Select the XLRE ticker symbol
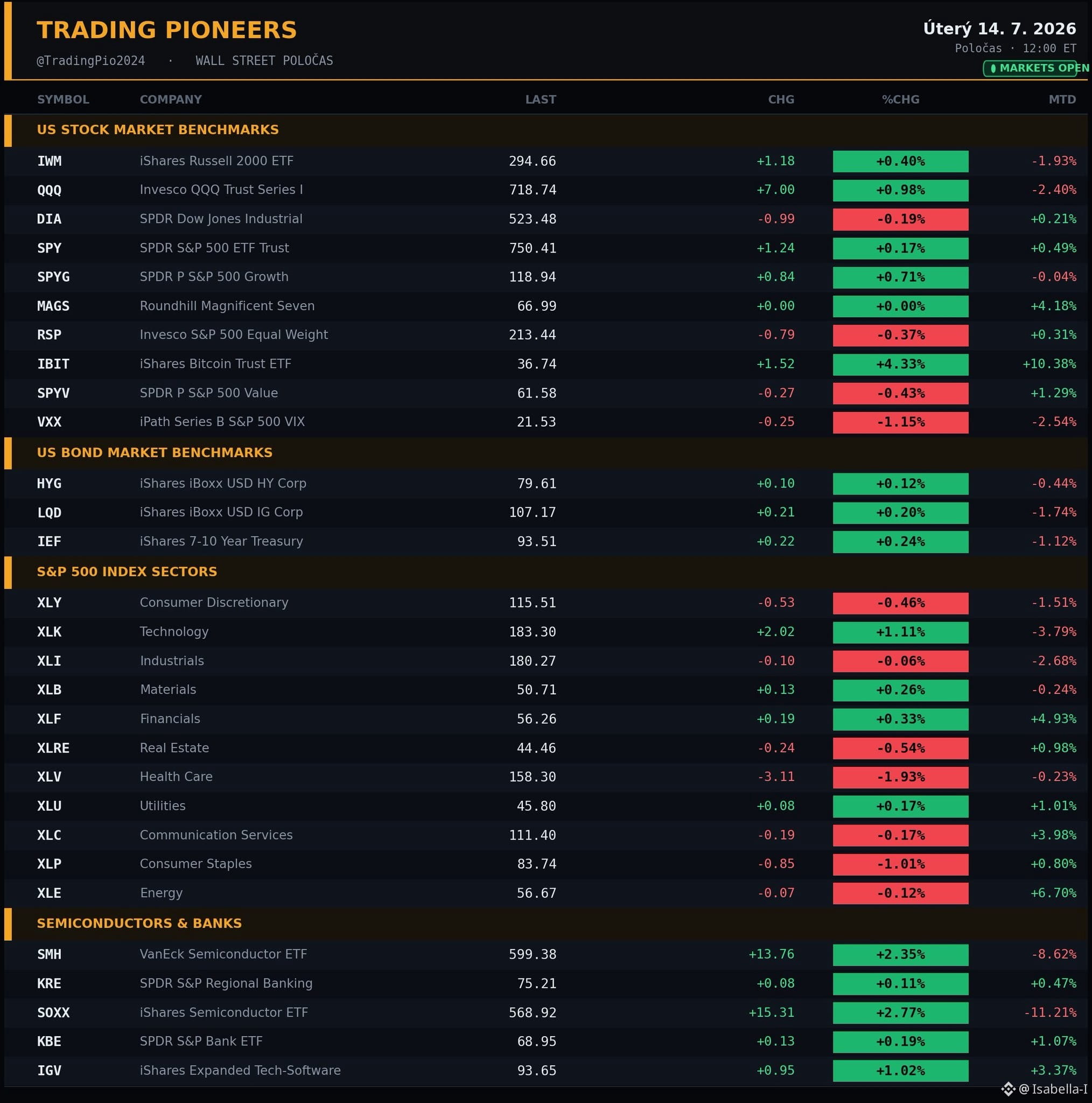 pyautogui.click(x=53, y=748)
